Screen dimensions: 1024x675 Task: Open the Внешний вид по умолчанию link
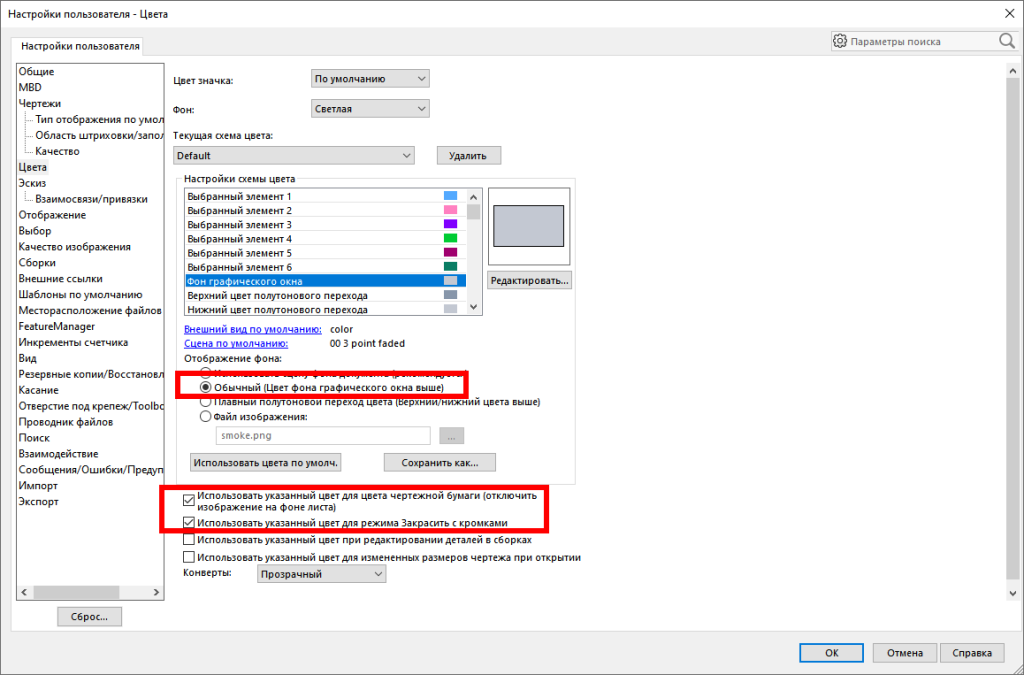click(252, 329)
